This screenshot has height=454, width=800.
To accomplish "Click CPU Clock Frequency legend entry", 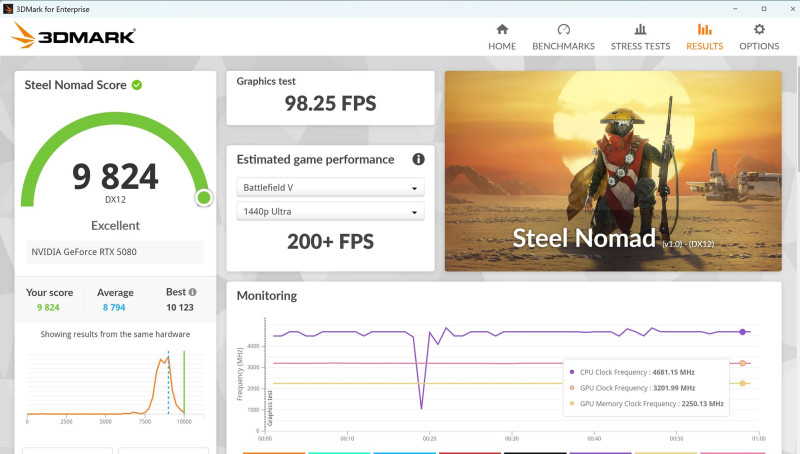I will click(x=632, y=372).
